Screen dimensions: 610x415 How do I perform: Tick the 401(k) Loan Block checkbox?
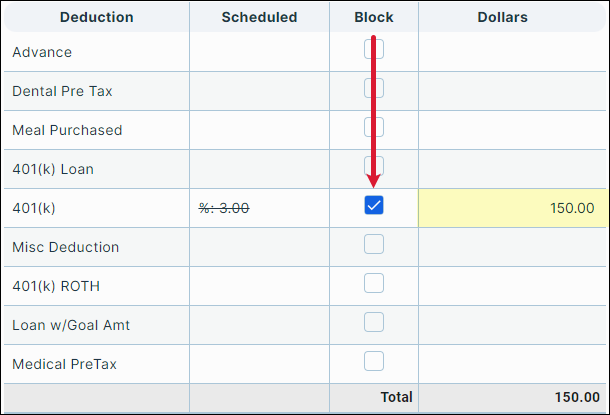pos(374,166)
